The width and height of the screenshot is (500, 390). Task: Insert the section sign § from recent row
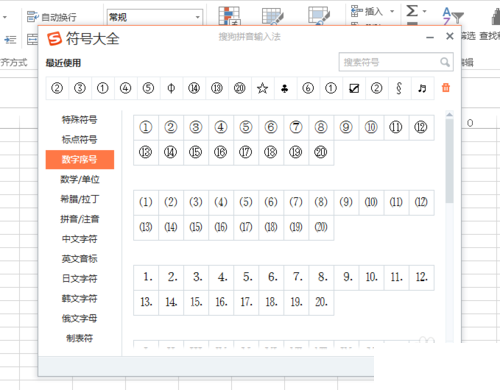(x=399, y=88)
